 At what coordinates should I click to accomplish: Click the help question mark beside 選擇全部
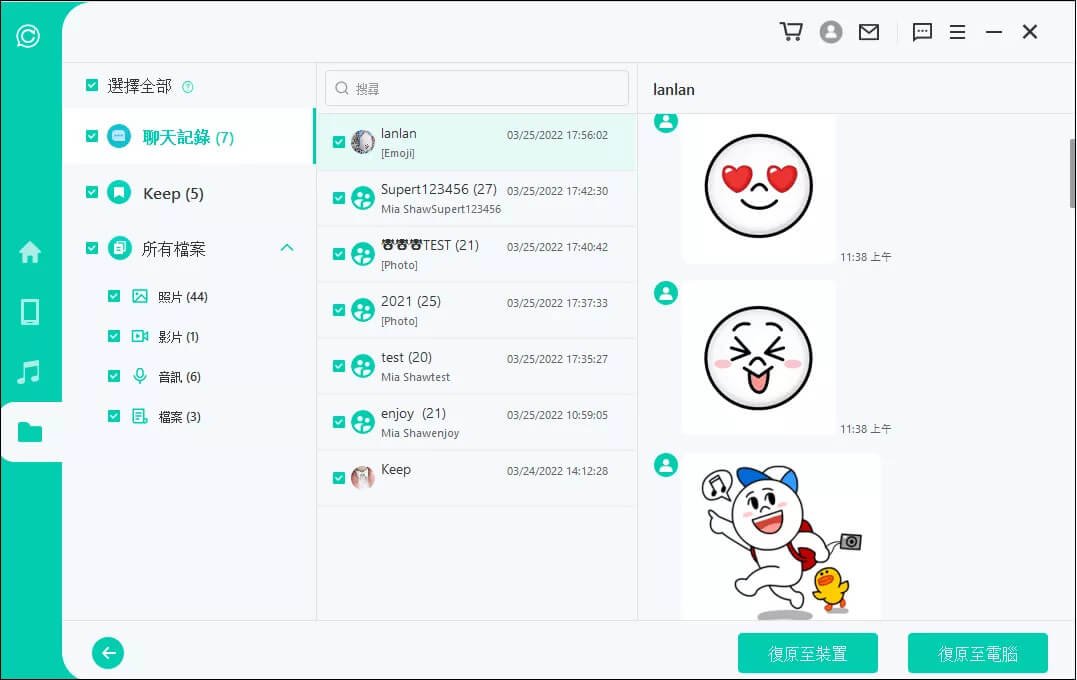click(x=187, y=87)
